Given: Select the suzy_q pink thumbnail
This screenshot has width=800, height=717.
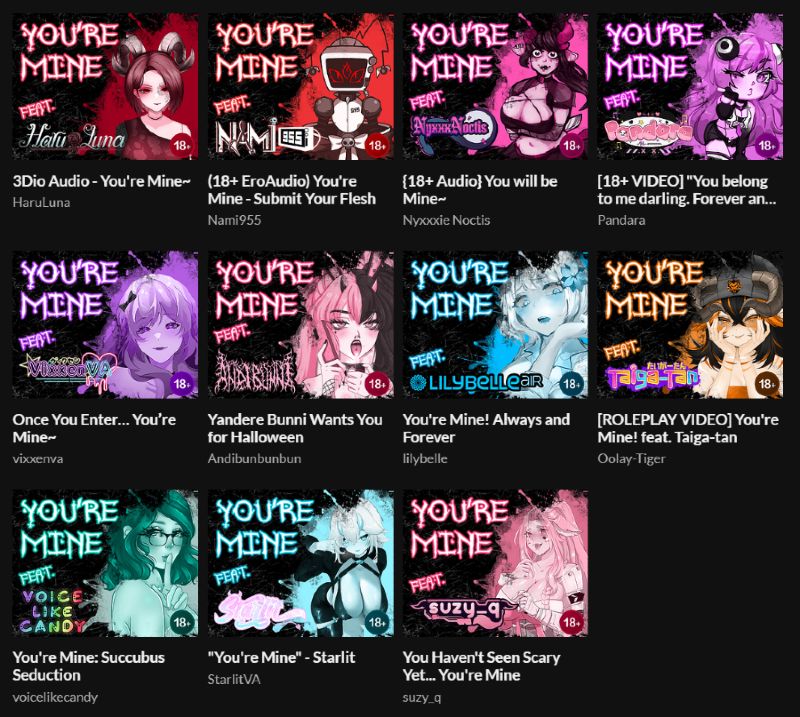Looking at the screenshot, I should tap(495, 563).
